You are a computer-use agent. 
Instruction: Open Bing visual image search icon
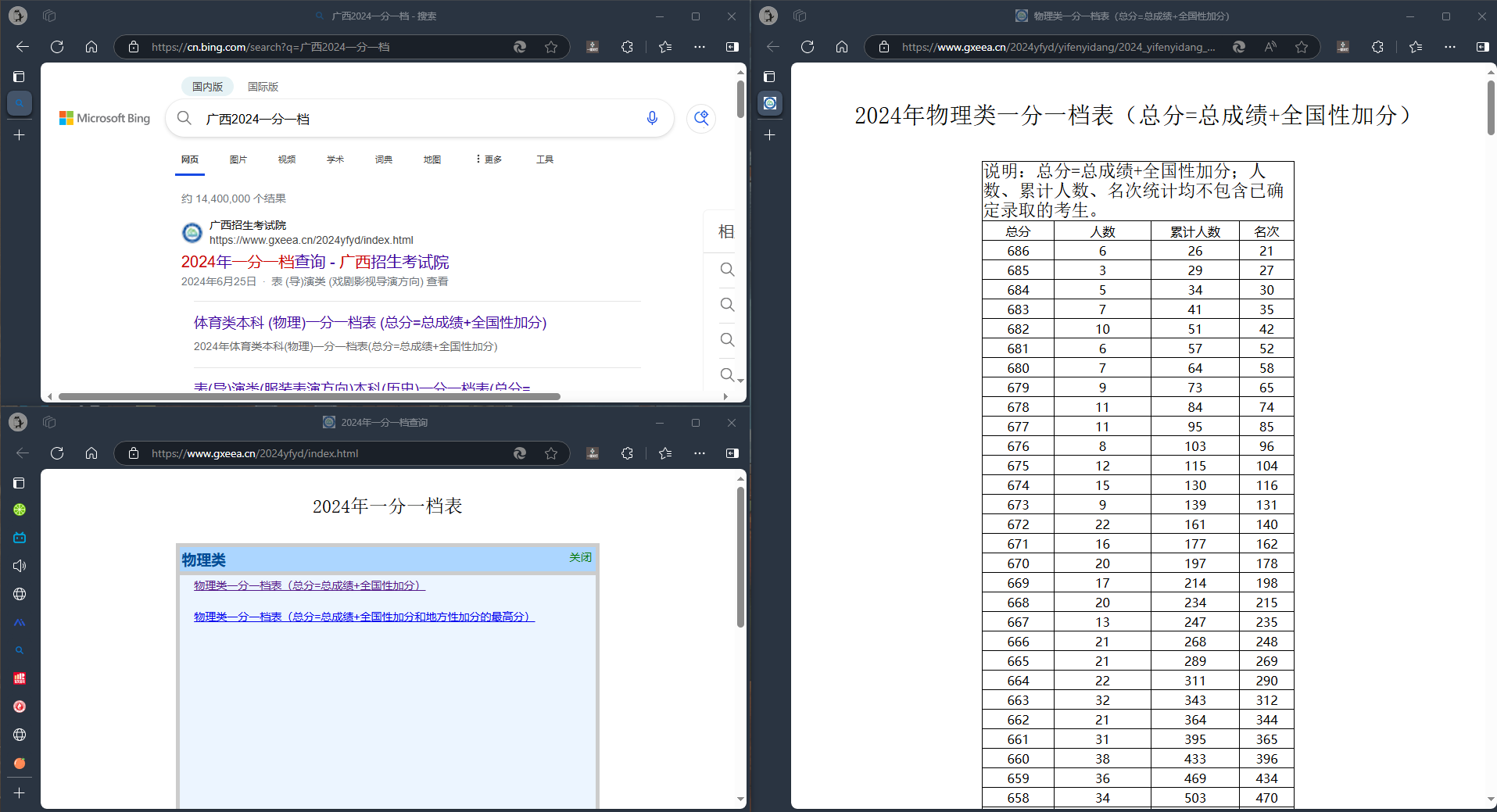tap(700, 118)
